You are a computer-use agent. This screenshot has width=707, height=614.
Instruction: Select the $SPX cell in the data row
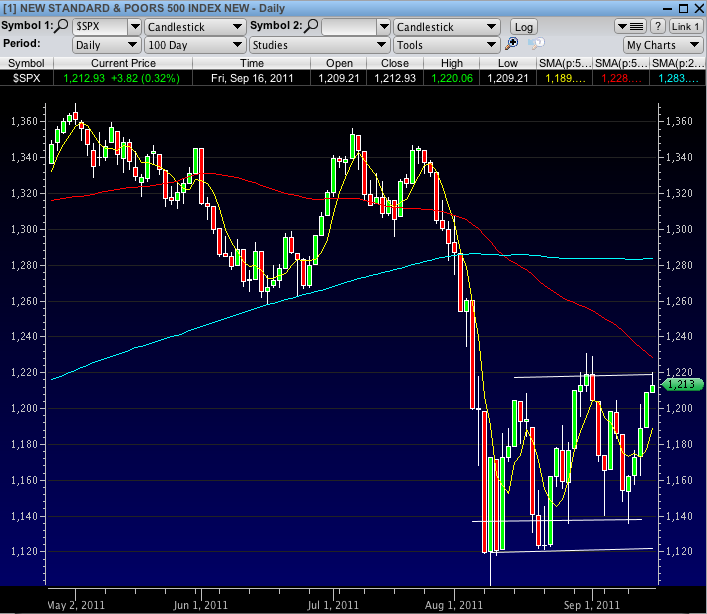point(20,77)
